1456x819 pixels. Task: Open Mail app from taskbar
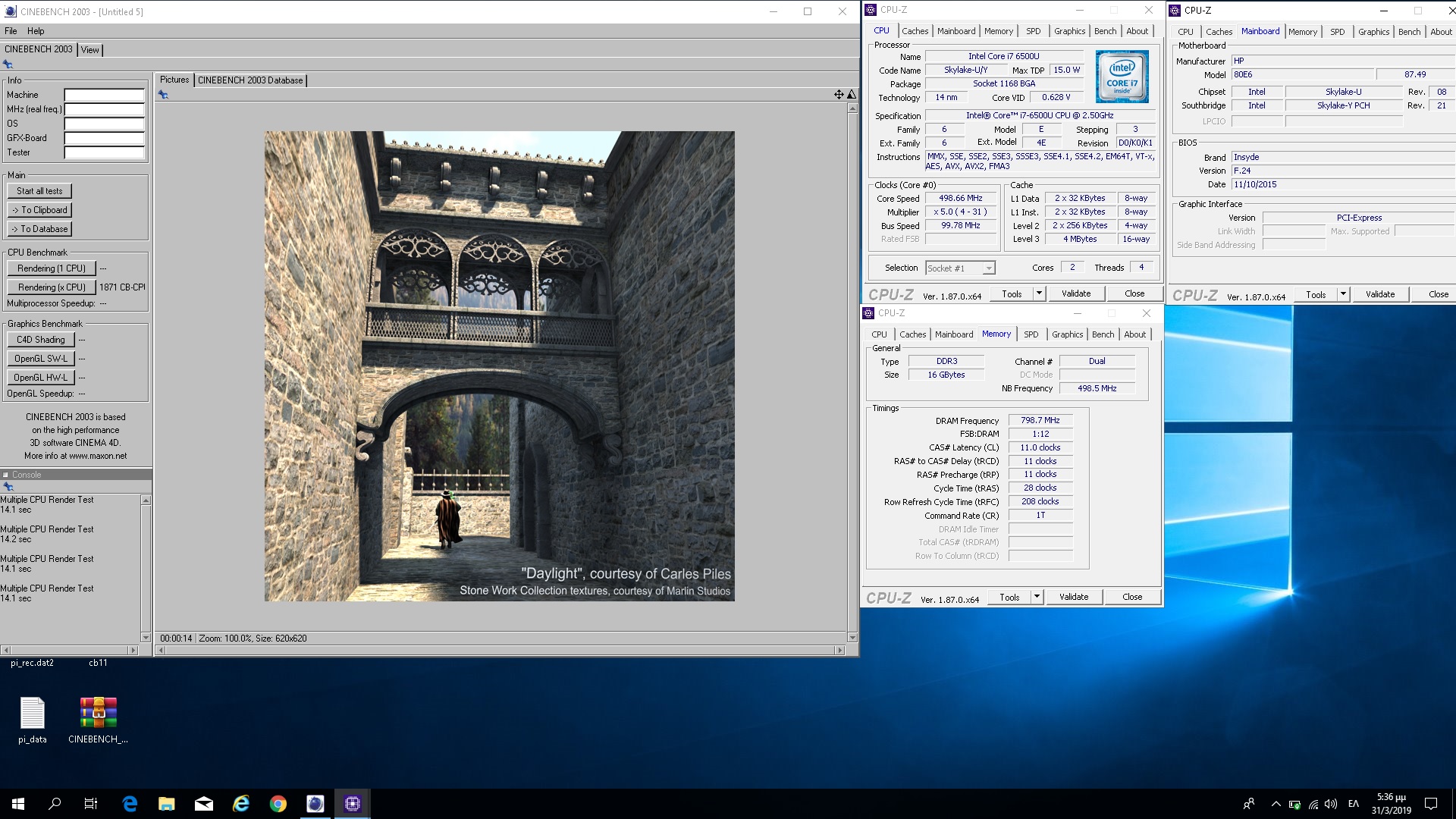pyautogui.click(x=204, y=804)
